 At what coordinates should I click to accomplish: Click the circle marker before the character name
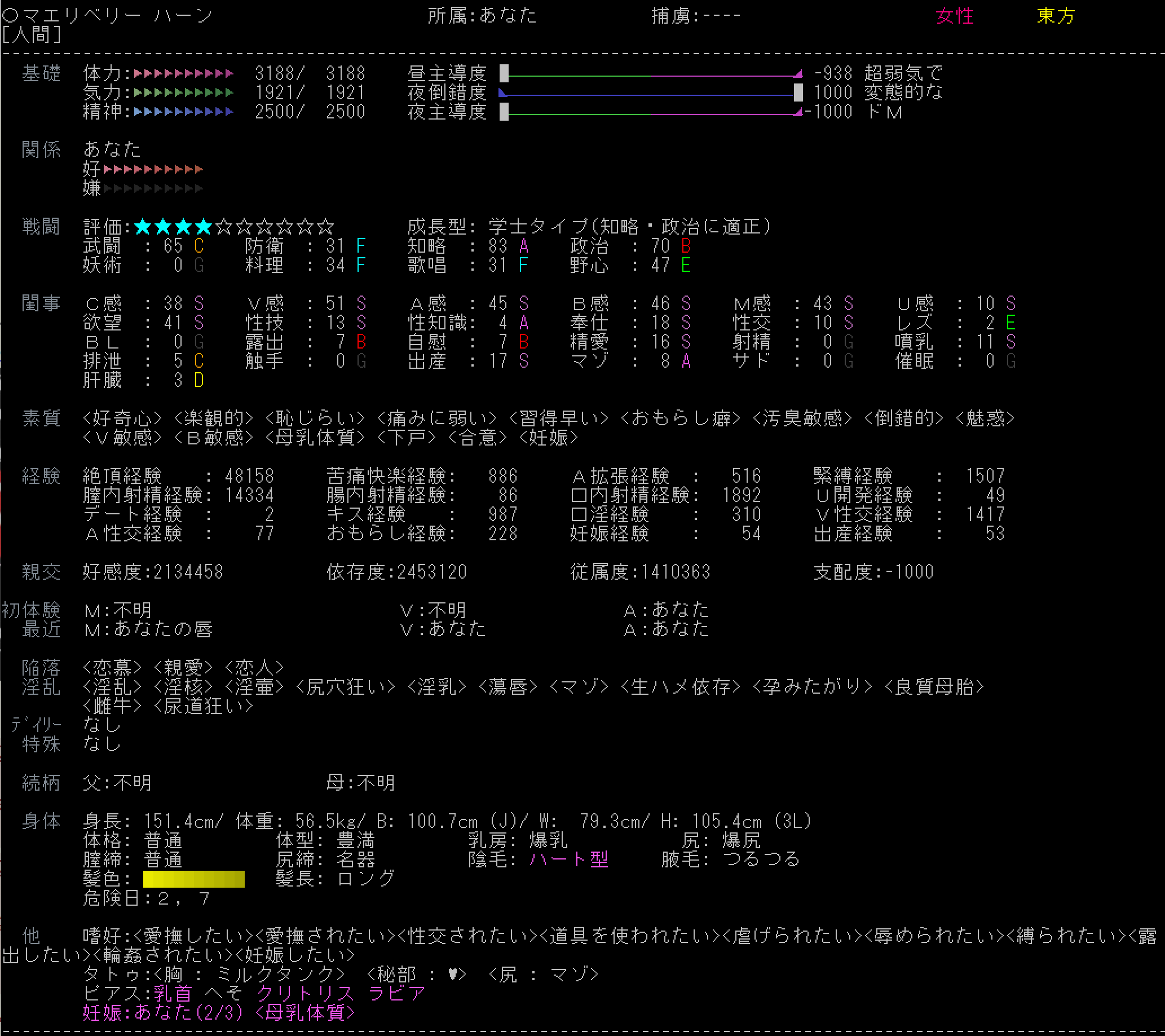point(10,15)
